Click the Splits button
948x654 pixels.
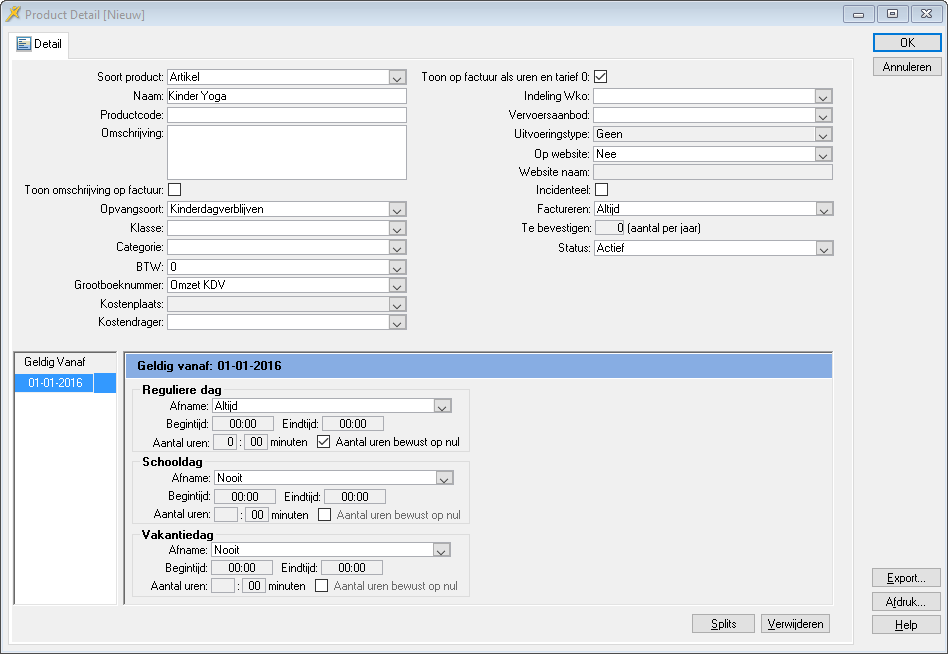point(723,624)
